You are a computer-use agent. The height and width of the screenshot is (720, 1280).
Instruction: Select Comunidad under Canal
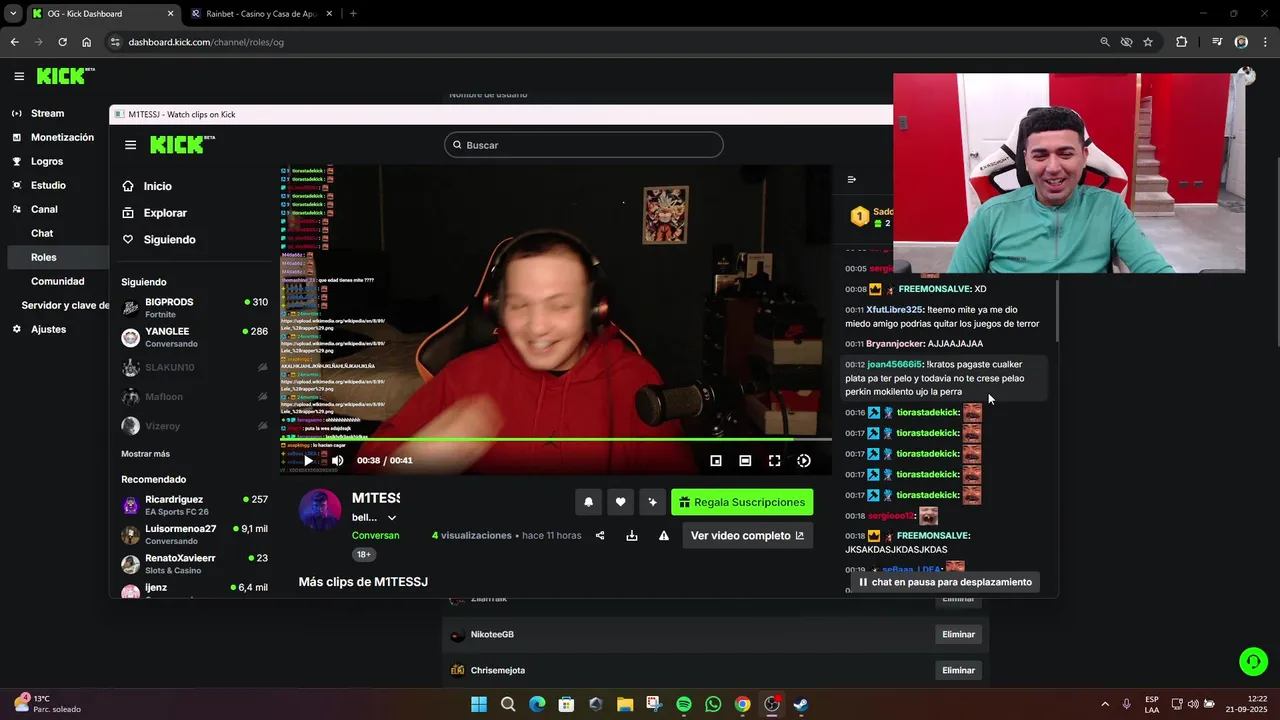[57, 281]
